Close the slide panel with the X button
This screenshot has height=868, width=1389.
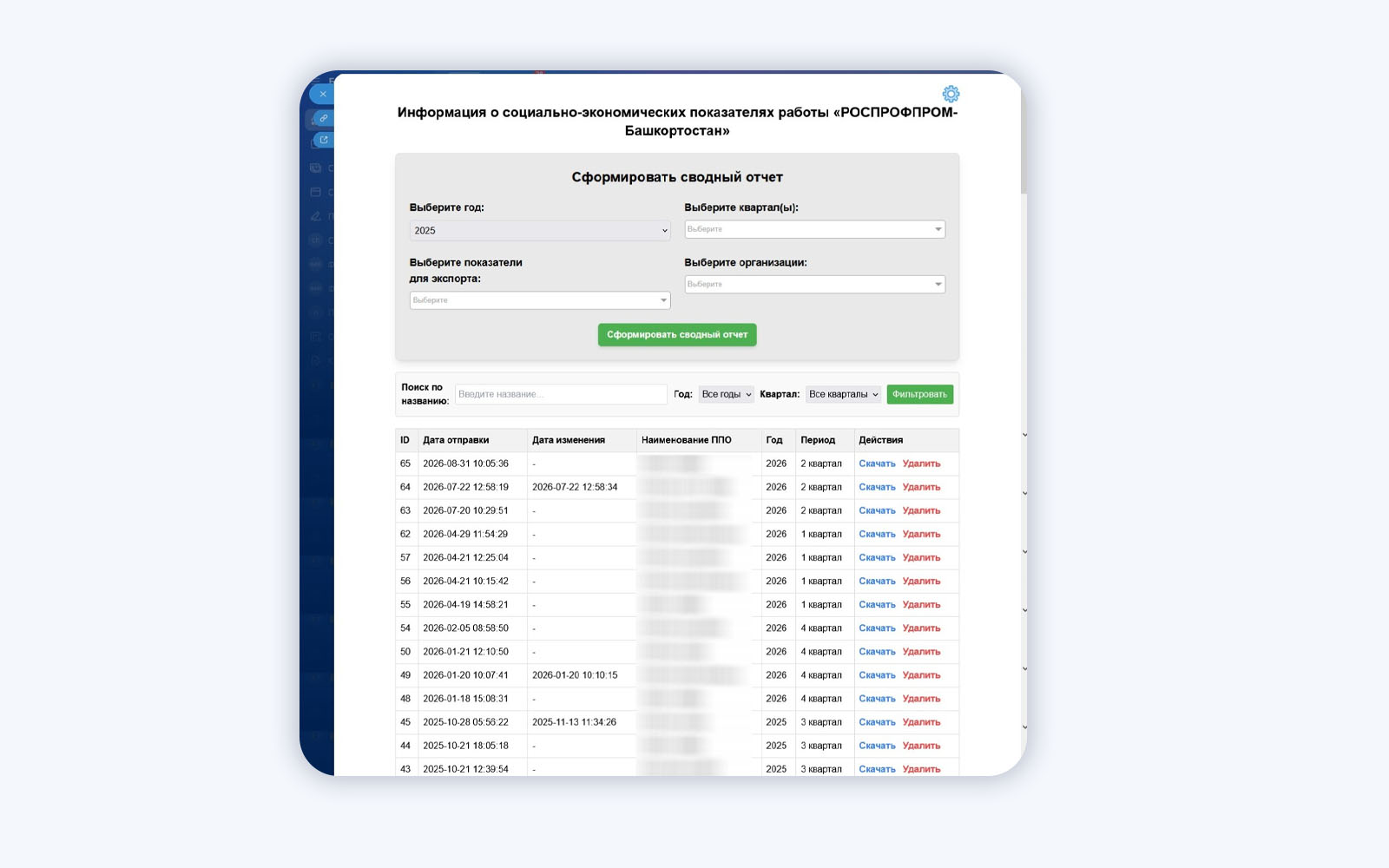coord(322,94)
